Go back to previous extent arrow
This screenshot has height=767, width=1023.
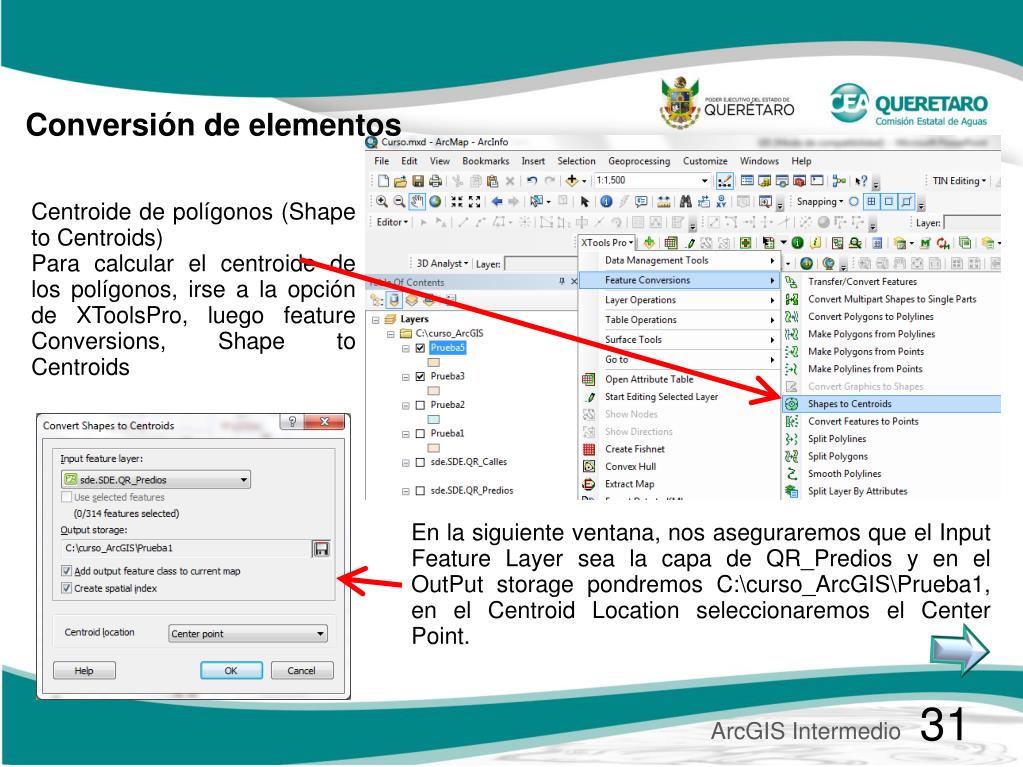click(497, 202)
